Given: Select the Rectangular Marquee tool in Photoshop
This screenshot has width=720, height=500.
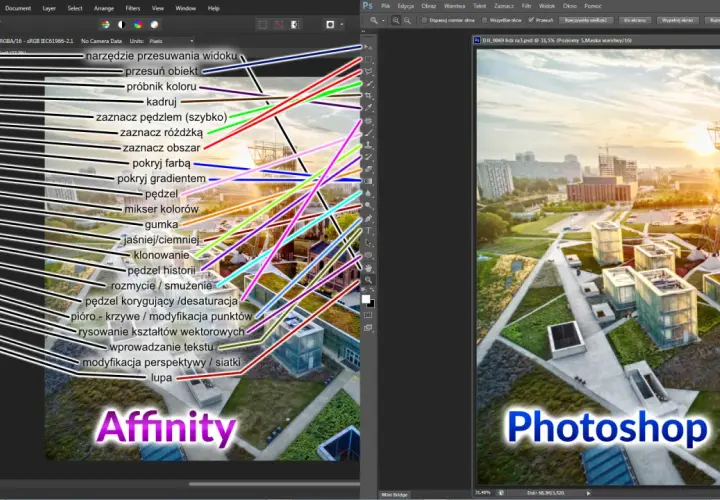Looking at the screenshot, I should click(x=368, y=59).
